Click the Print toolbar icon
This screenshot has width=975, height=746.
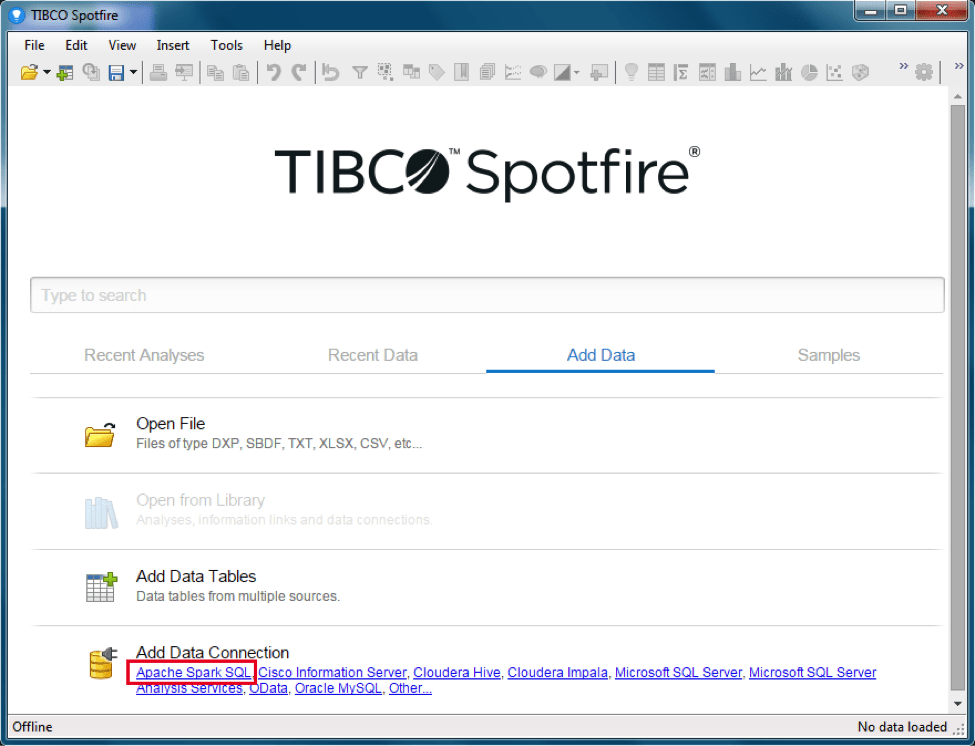[159, 73]
